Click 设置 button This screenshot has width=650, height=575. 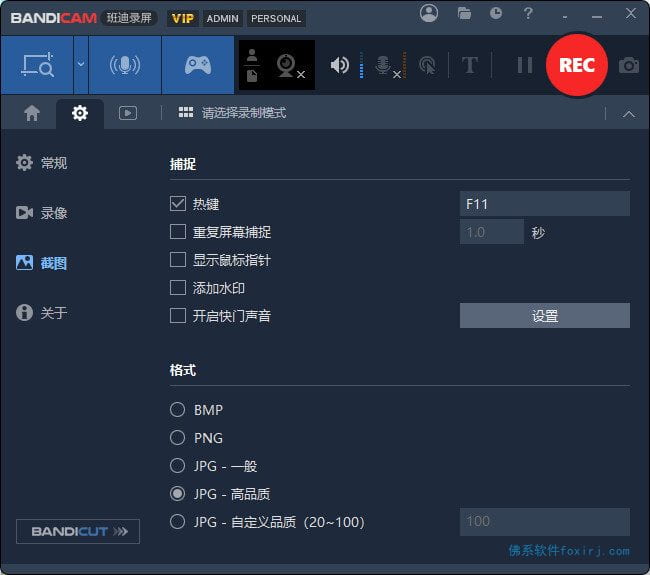tap(545, 315)
